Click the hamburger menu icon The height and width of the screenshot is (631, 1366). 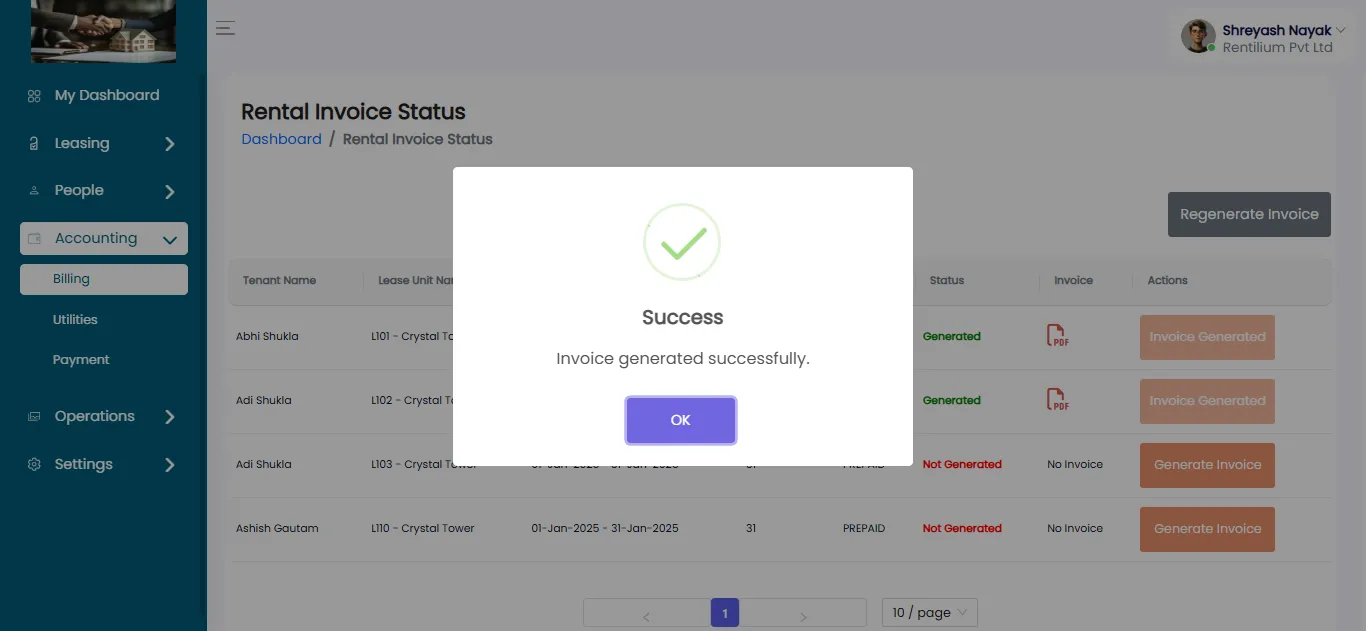coord(226,28)
